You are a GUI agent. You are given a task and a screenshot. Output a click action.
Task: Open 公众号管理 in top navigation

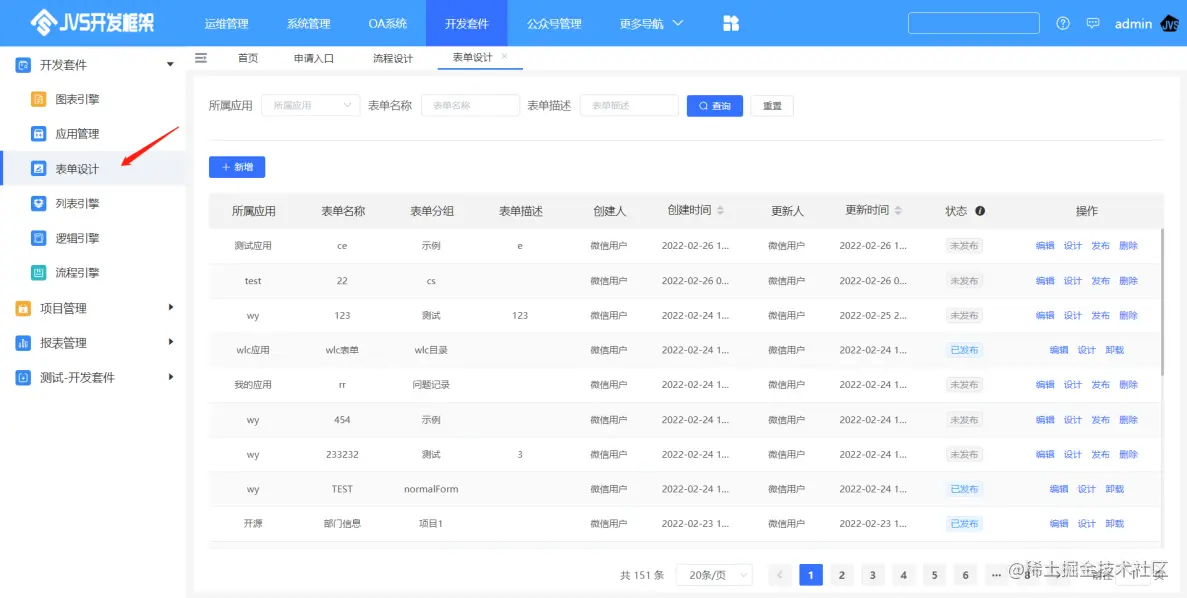(554, 23)
